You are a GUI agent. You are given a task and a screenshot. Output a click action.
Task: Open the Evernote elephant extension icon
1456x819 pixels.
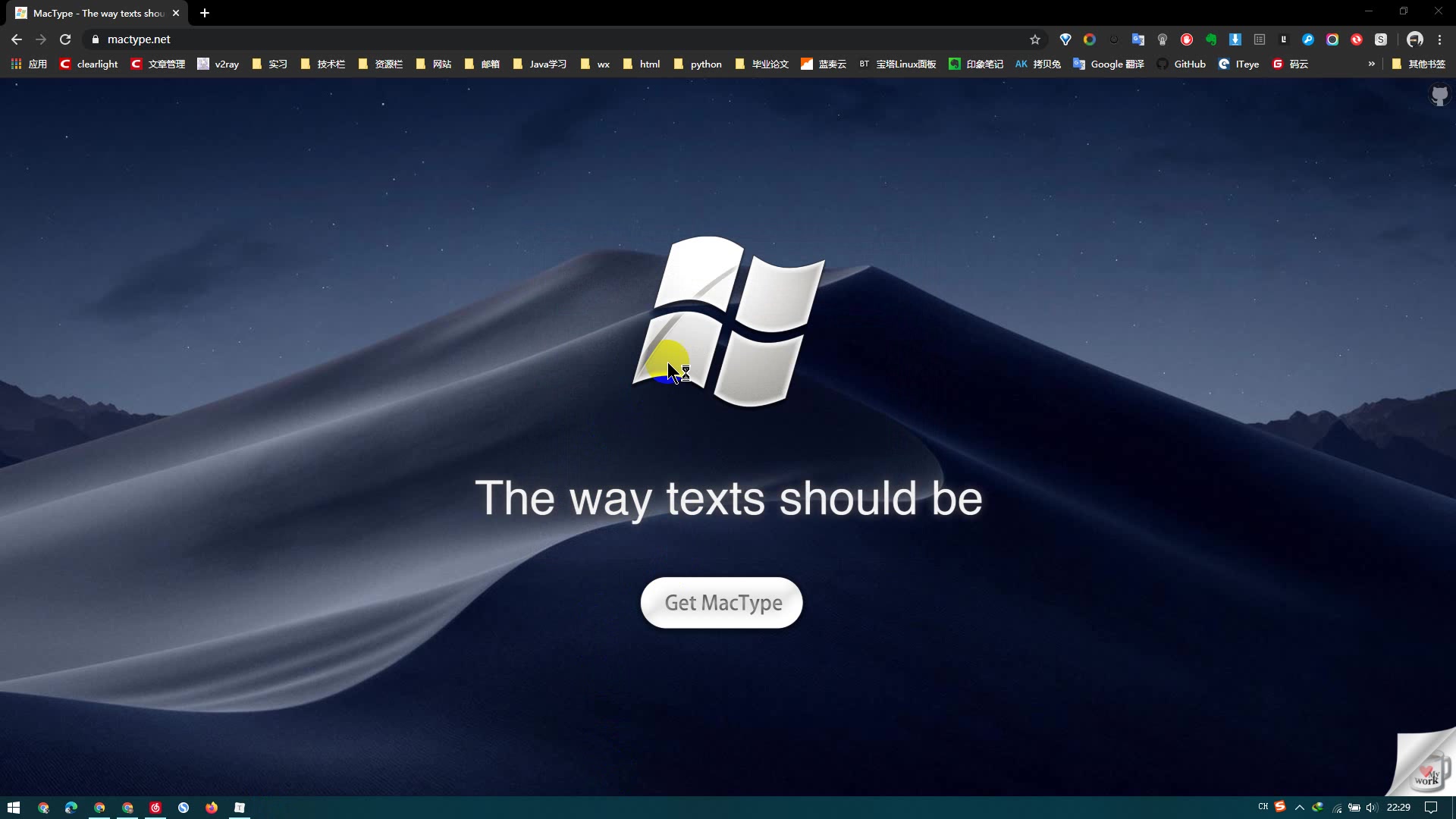[x=1211, y=39]
